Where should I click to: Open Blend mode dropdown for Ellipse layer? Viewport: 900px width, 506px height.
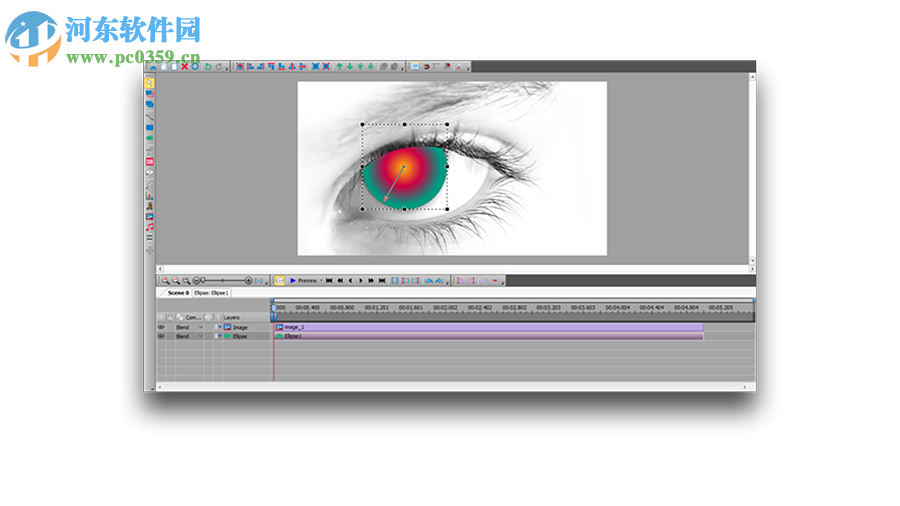(x=200, y=336)
